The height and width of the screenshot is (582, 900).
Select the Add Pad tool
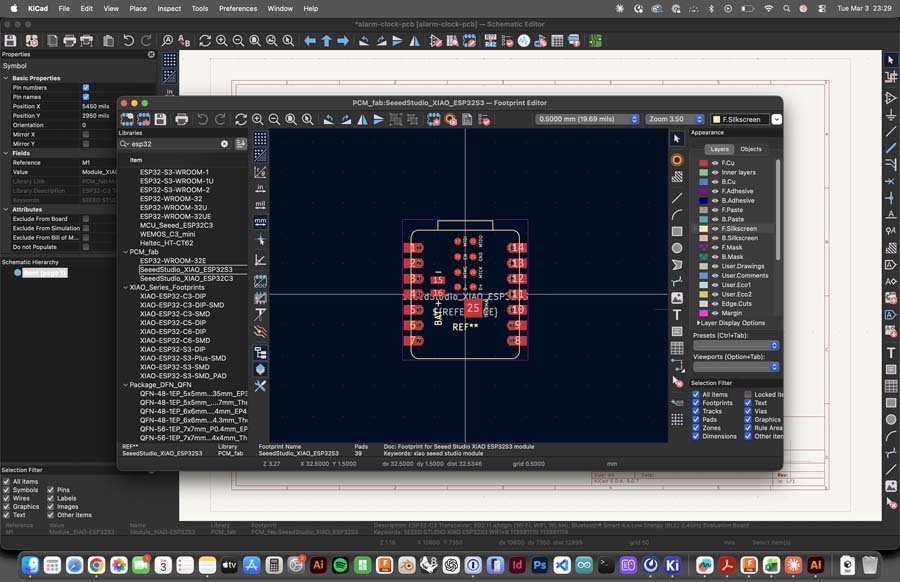coord(677,160)
